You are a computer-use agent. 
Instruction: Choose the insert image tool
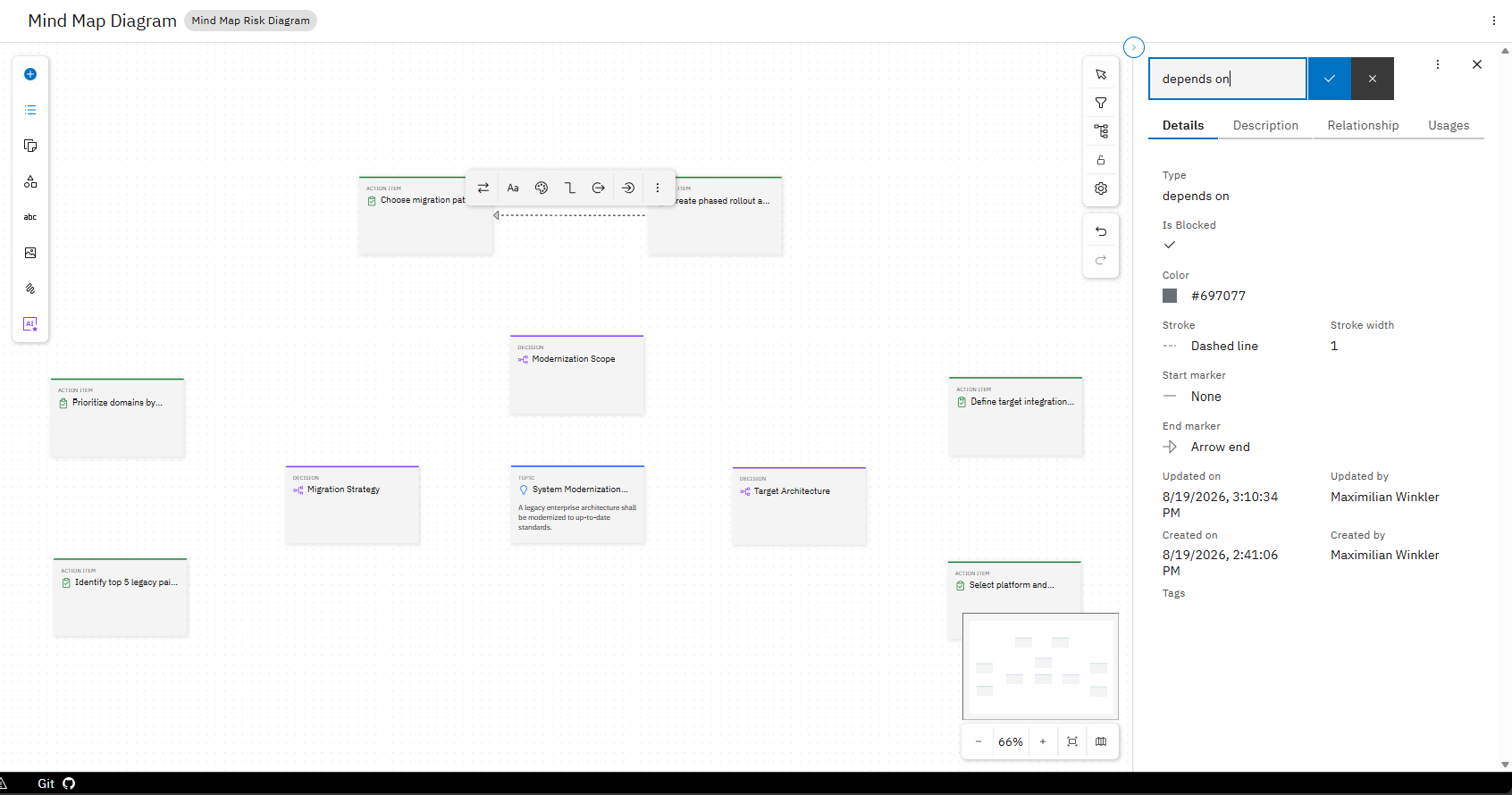pyautogui.click(x=30, y=253)
